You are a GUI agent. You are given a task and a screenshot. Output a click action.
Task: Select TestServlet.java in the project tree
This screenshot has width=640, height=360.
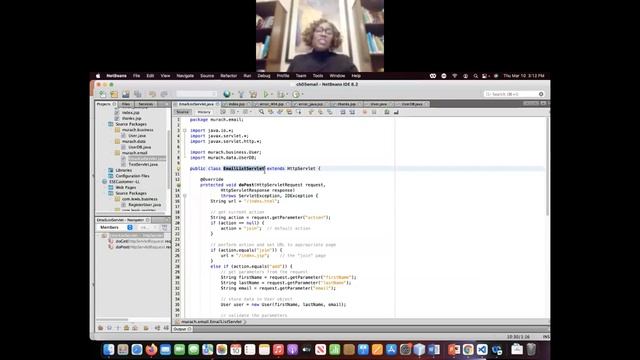143,164
